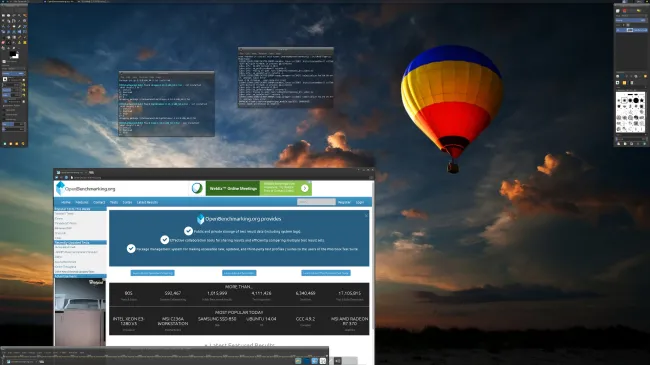650x365 pixels.
Task: Close the blue provides banner
Action: pos(366,215)
